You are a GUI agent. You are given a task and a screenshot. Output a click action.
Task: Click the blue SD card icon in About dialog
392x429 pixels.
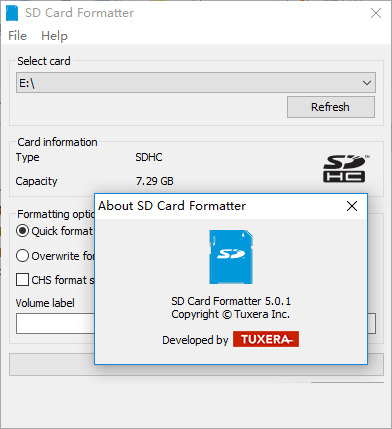click(231, 257)
